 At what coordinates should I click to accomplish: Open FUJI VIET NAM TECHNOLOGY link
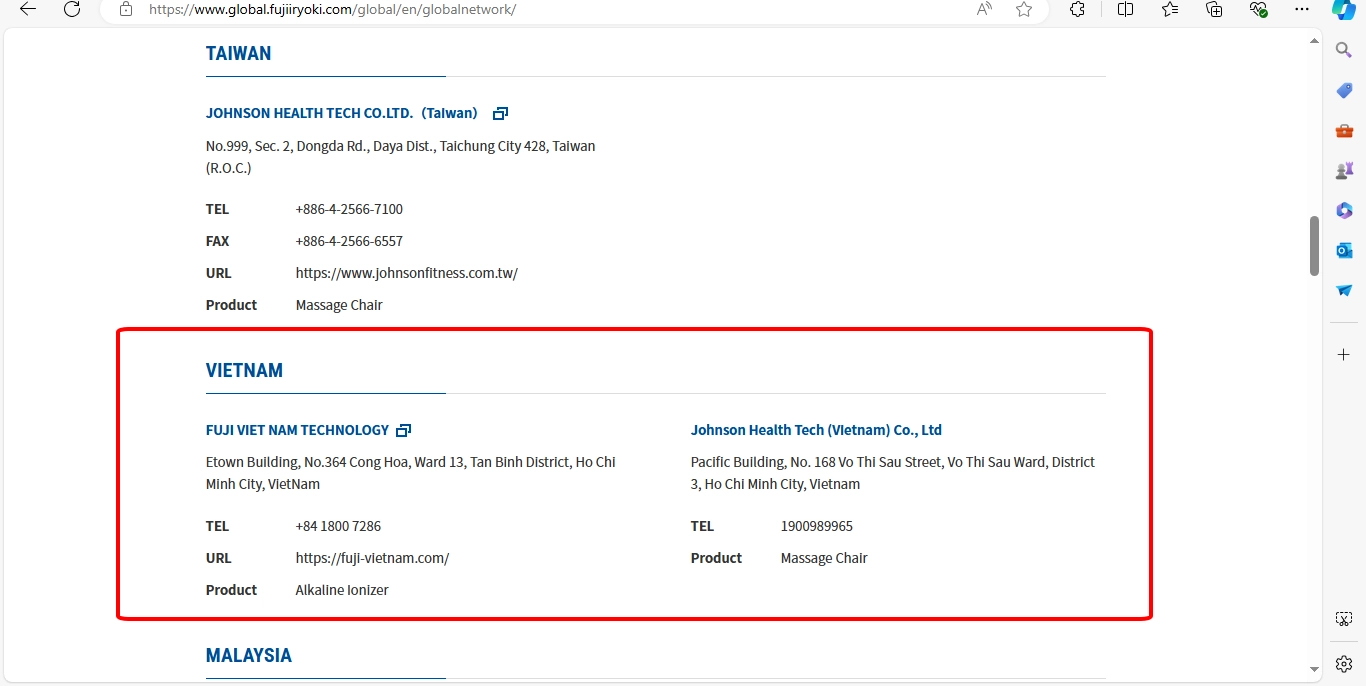(297, 430)
